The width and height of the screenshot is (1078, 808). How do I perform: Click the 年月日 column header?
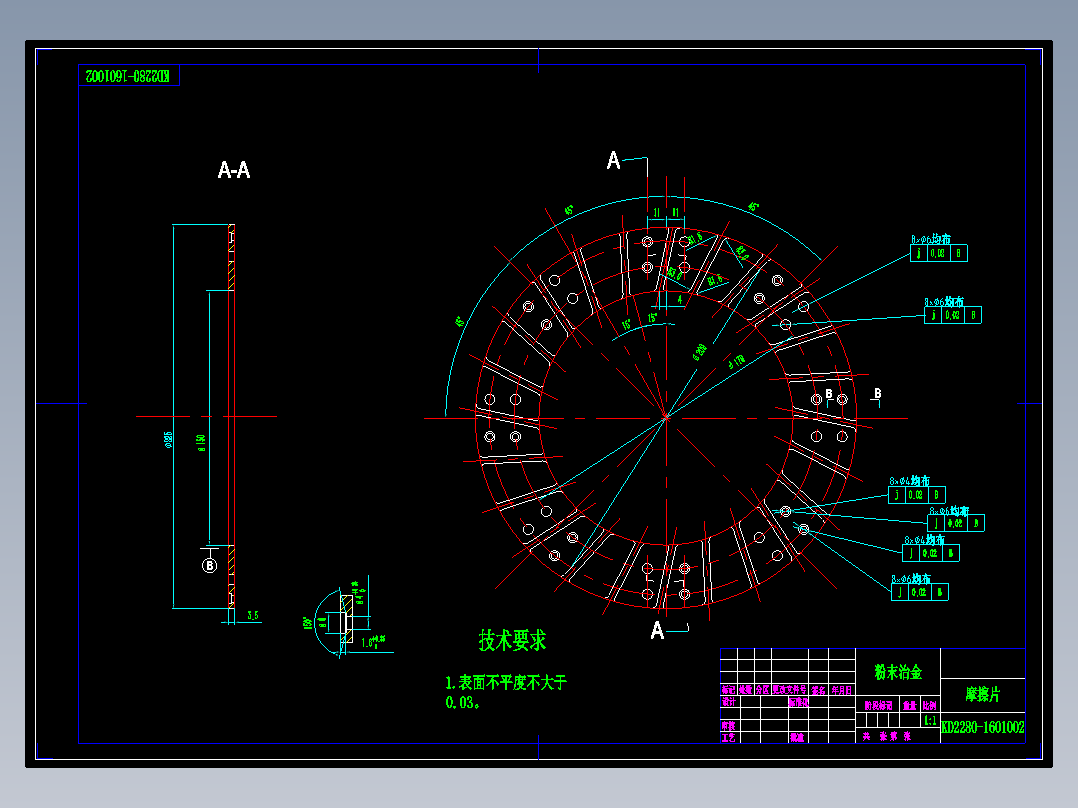point(842,690)
